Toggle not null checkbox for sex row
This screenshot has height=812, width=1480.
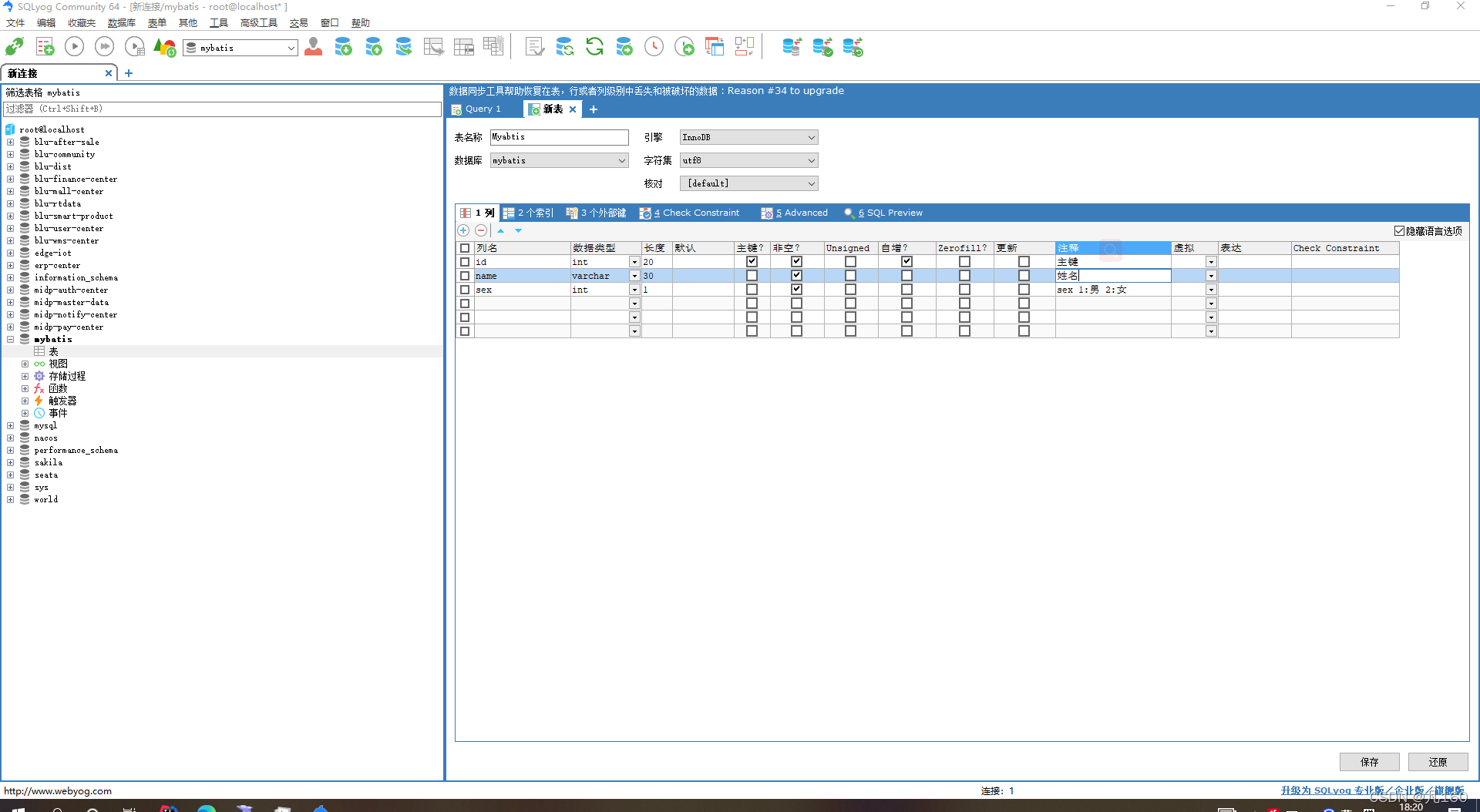[x=796, y=290]
